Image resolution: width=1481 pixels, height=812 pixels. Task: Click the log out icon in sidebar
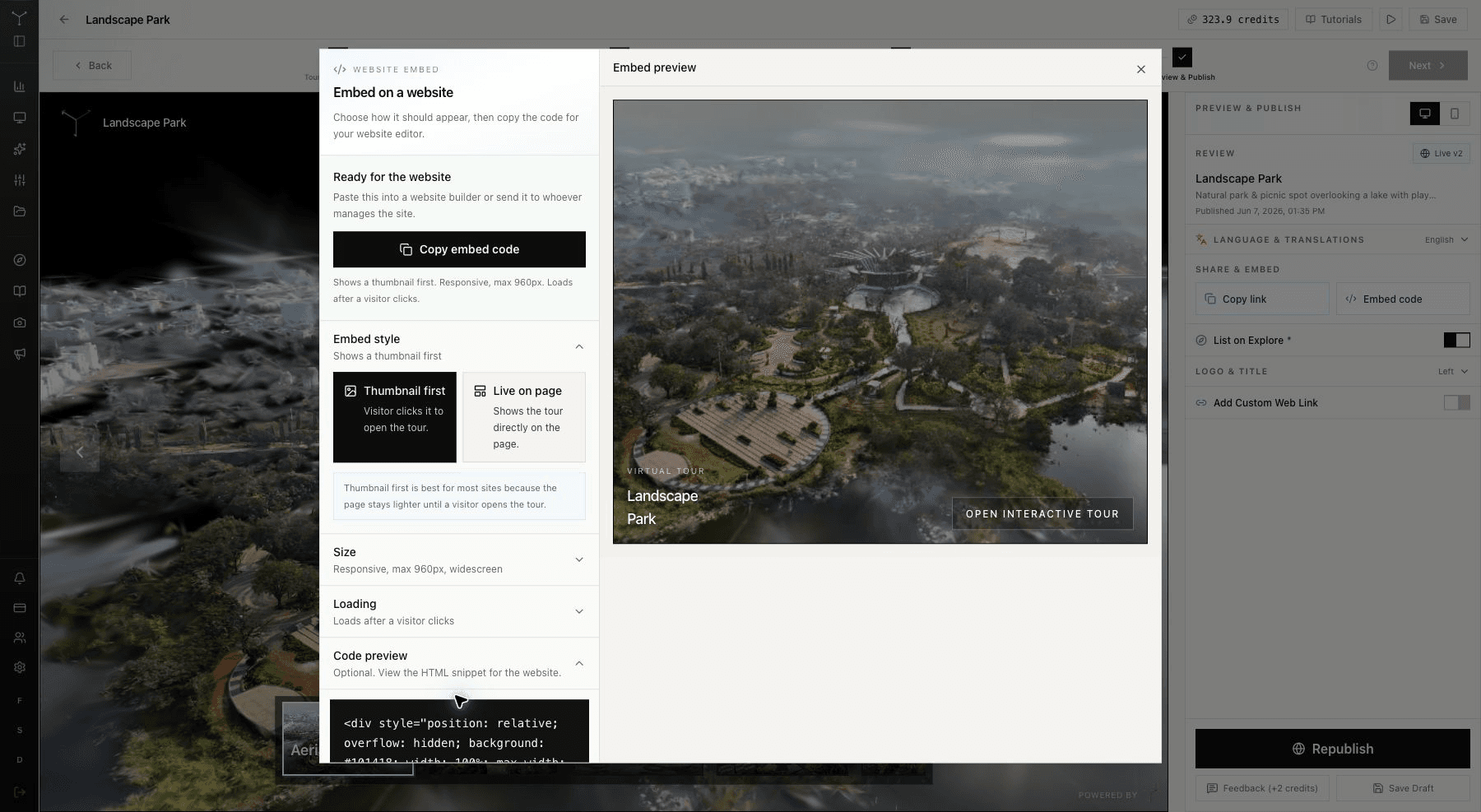click(19, 792)
